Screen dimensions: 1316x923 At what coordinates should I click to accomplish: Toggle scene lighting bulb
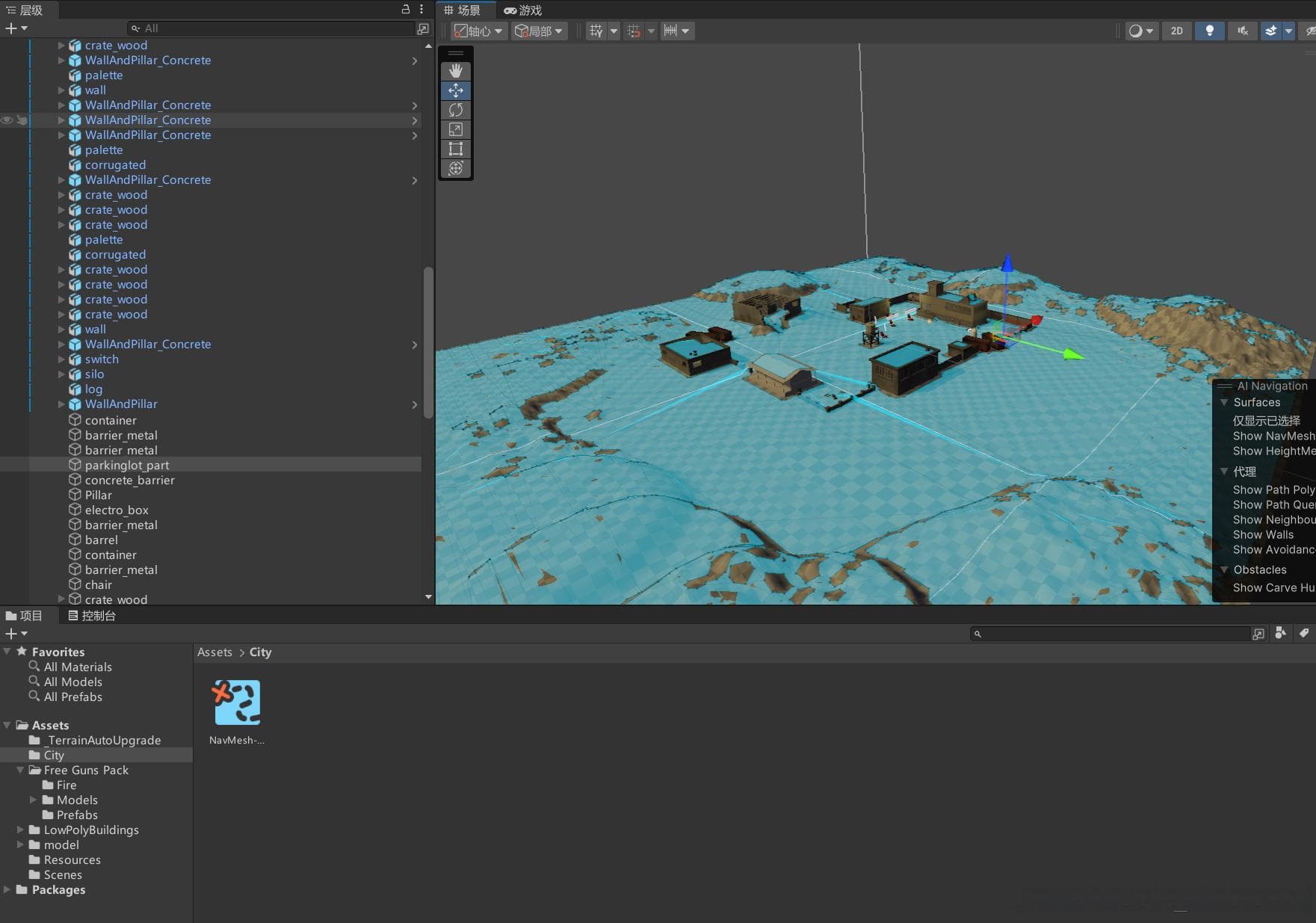tap(1210, 31)
